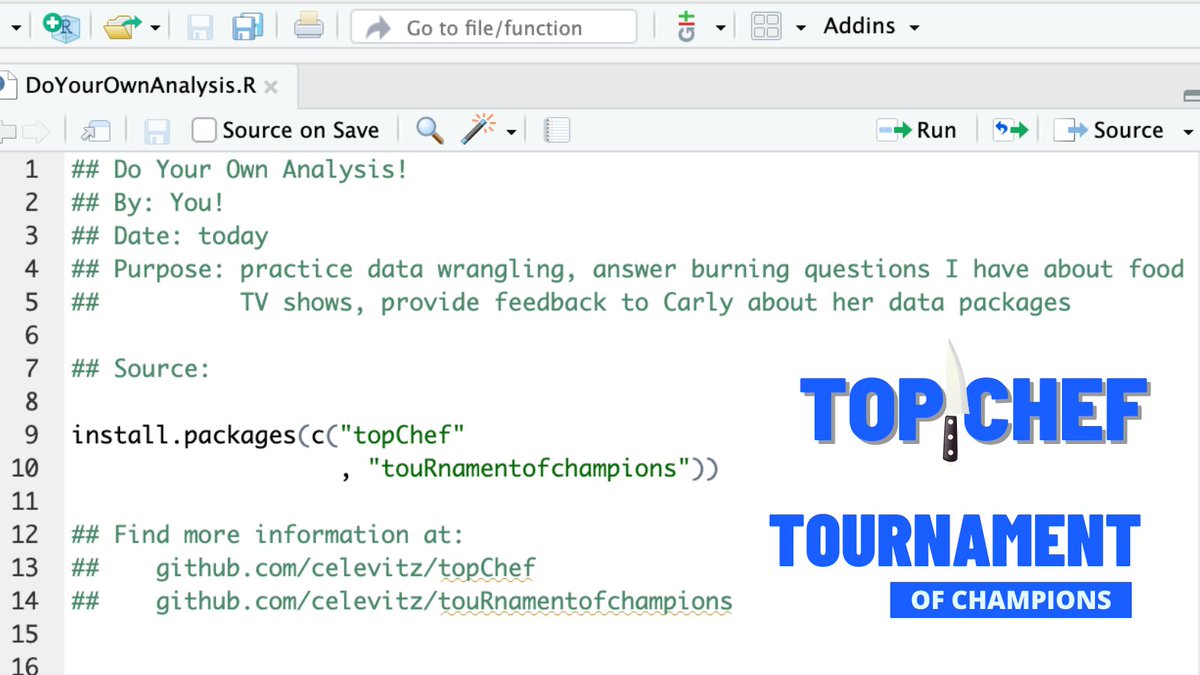Open the Code Tools dropdown arrow
The image size is (1200, 675).
click(511, 132)
